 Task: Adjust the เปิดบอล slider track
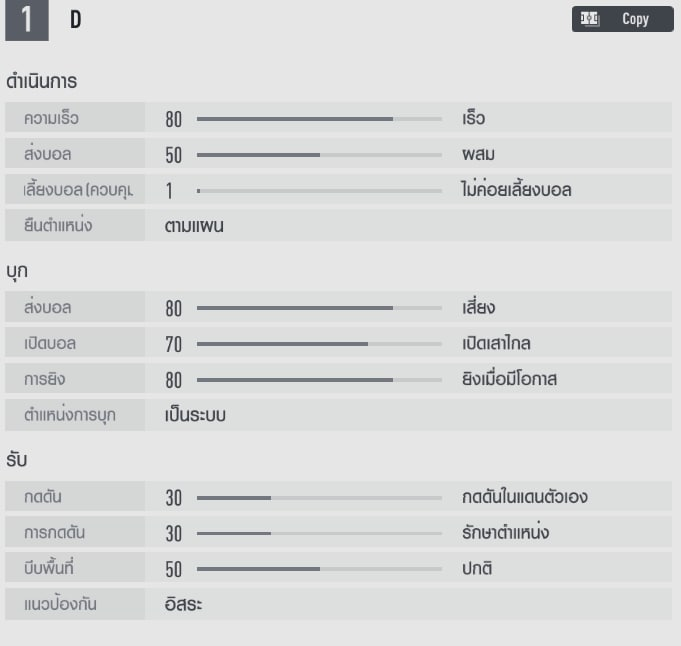click(319, 344)
